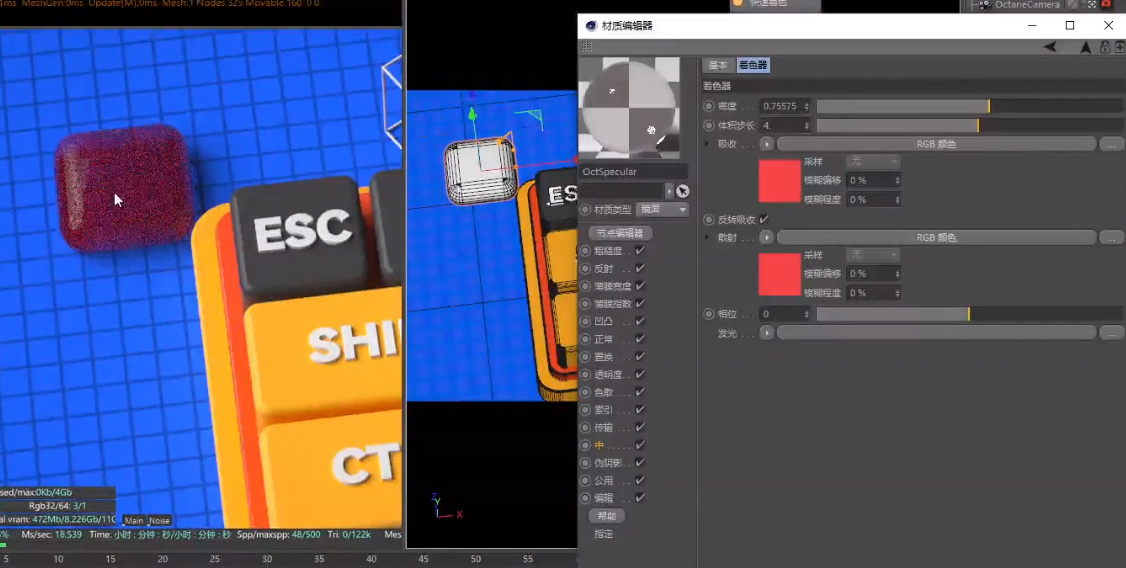Click the keyframe dot beside 编辑
Image resolution: width=1126 pixels, height=568 pixels.
click(585, 498)
